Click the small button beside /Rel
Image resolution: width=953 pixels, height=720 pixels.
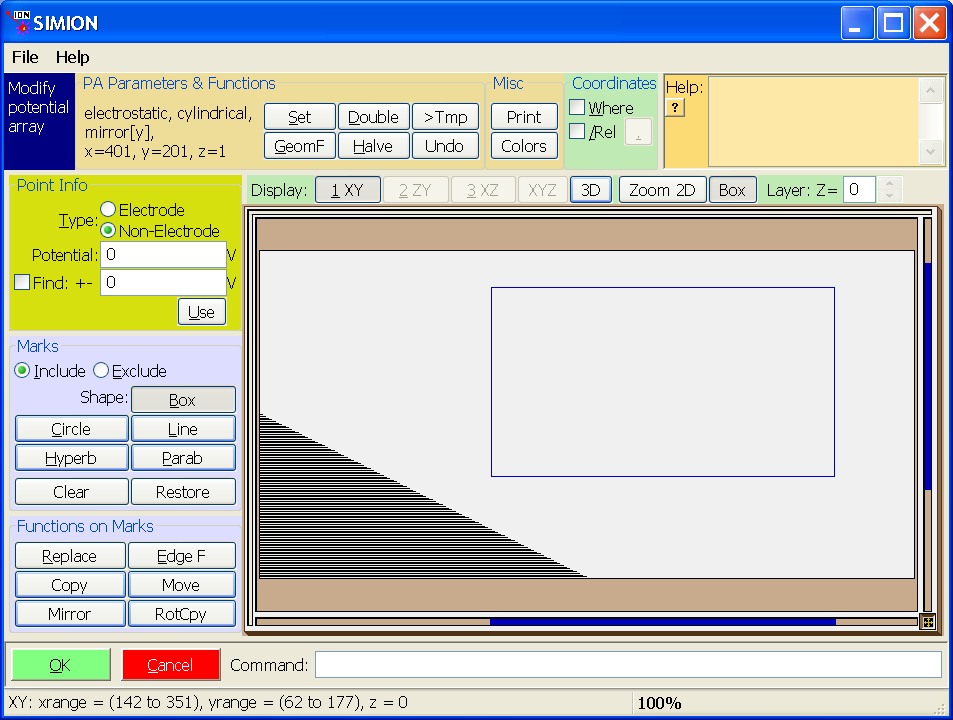tap(639, 132)
